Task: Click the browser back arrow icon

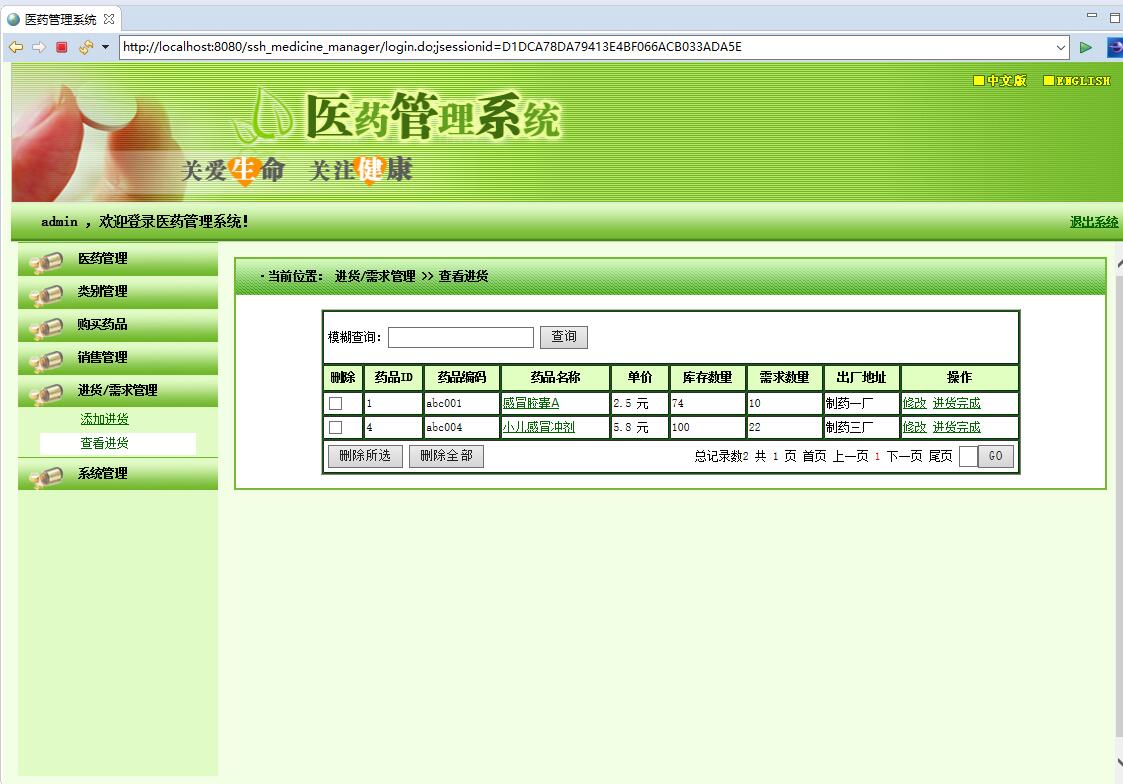Action: [14, 46]
